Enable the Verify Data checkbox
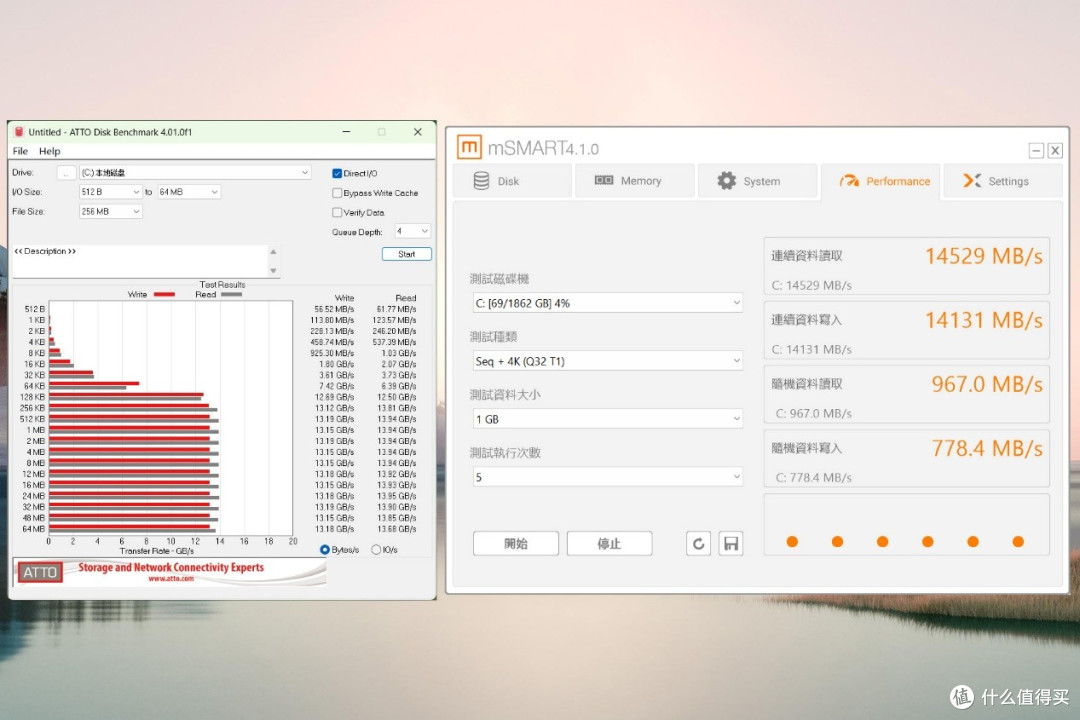Viewport: 1080px width, 720px height. [x=337, y=212]
